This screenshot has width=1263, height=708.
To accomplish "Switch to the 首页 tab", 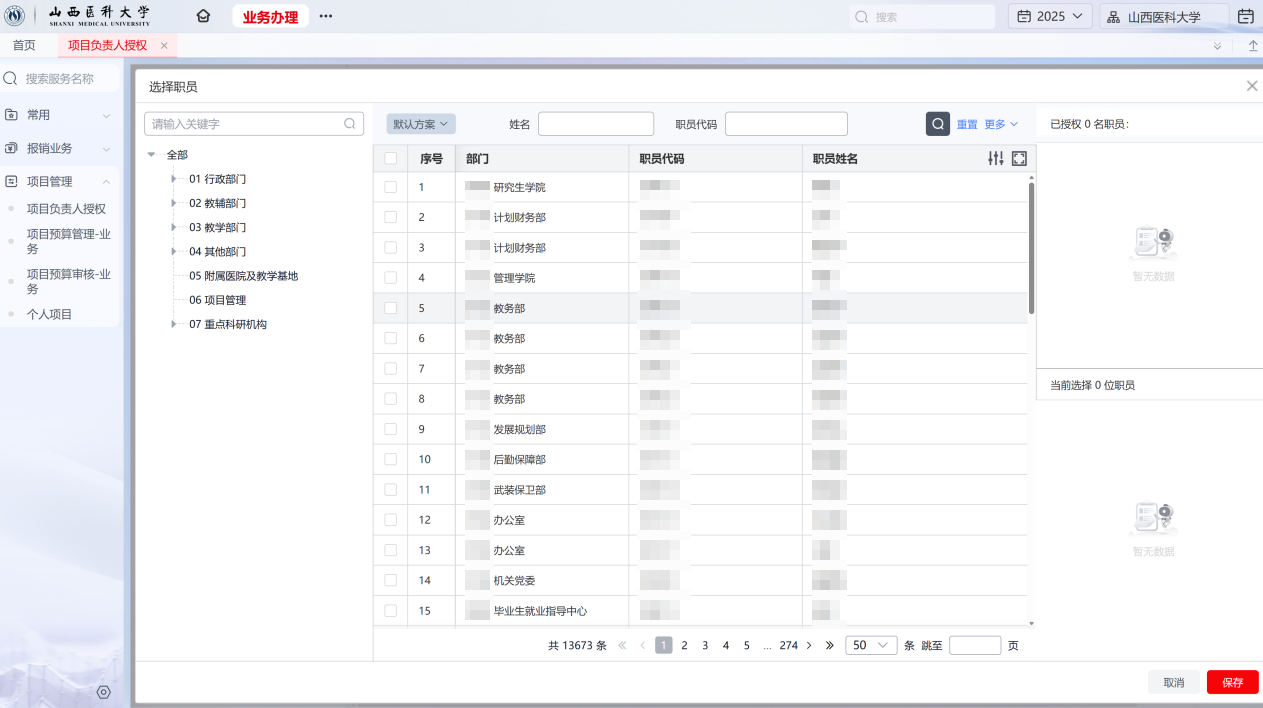I will 24,45.
